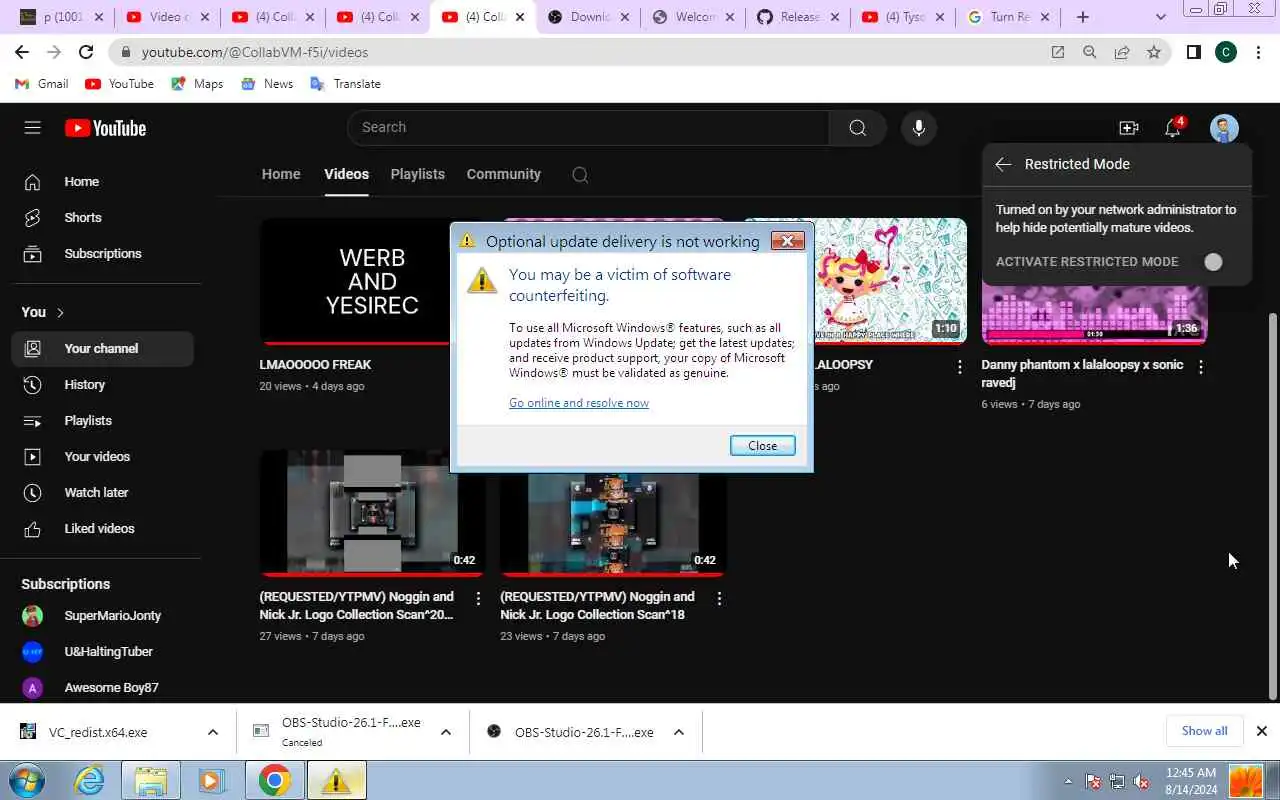Show hidden system tray icons

click(1068, 781)
